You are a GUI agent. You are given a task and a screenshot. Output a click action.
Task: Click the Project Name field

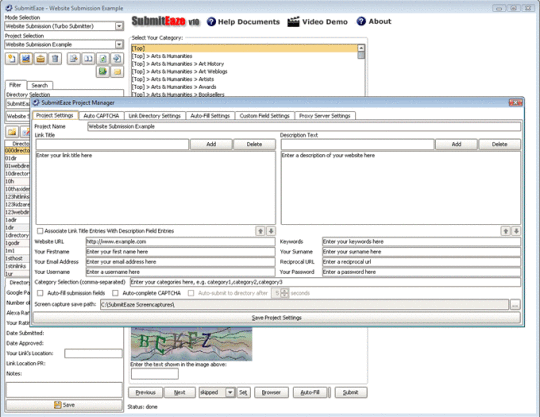tap(304, 126)
